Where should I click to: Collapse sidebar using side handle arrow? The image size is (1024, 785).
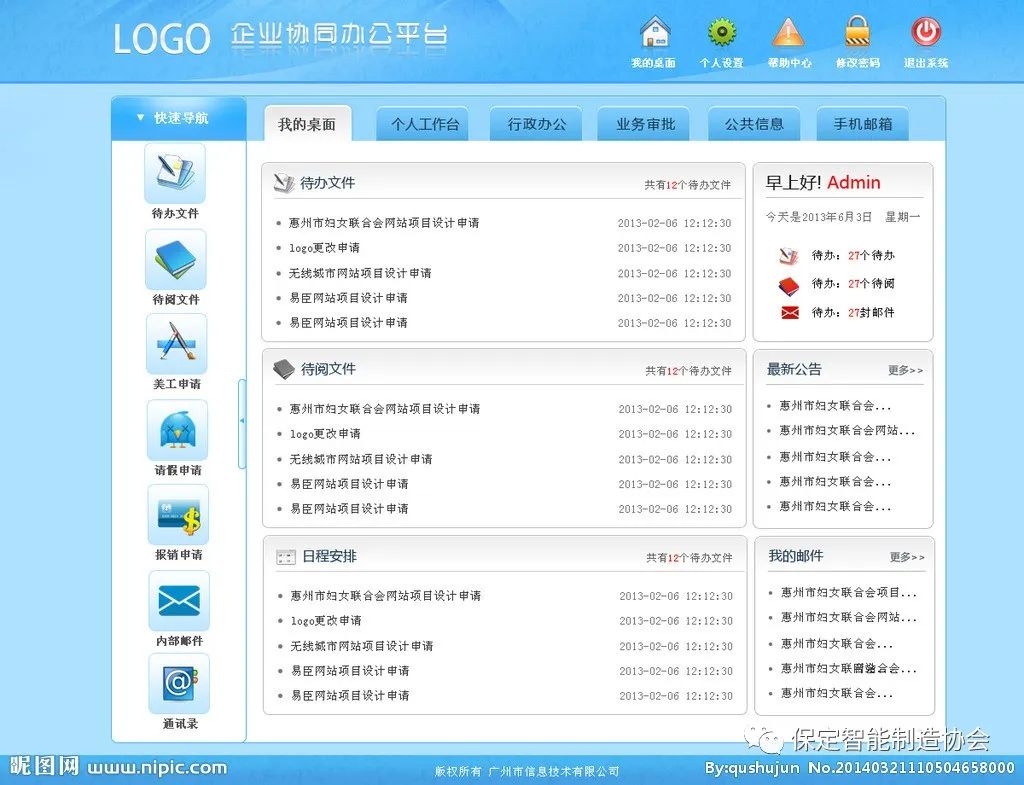(242, 422)
